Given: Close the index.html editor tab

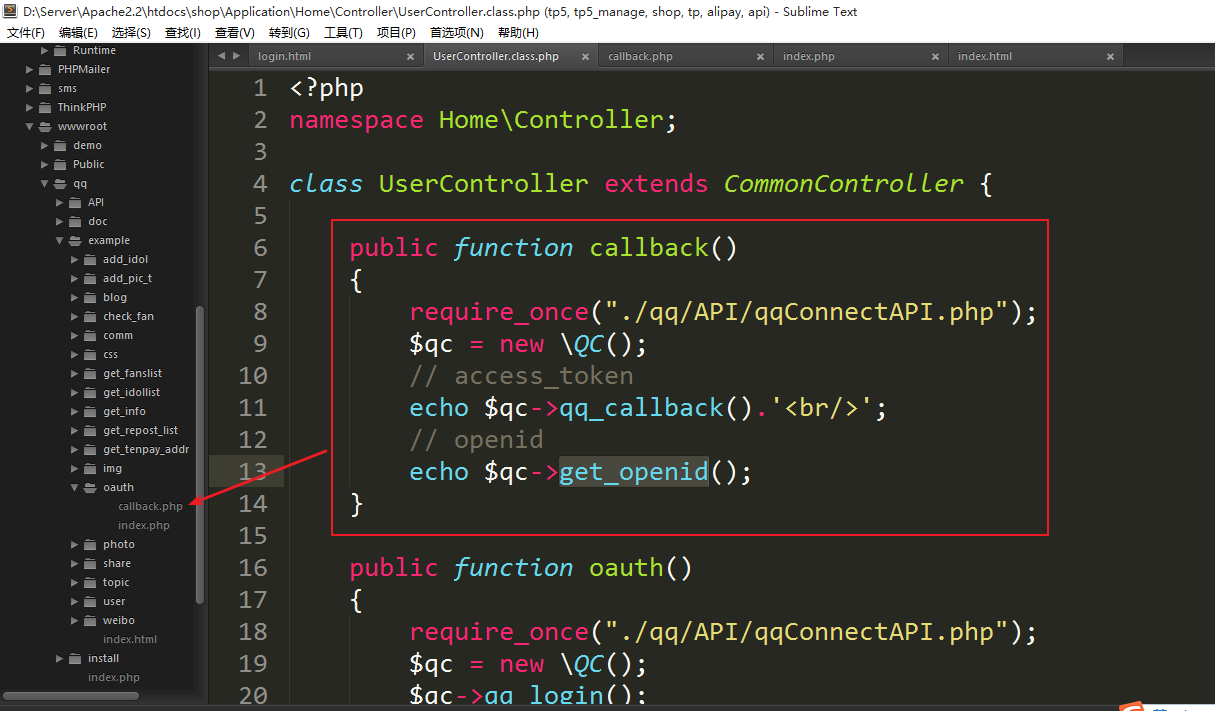Looking at the screenshot, I should [x=1111, y=57].
